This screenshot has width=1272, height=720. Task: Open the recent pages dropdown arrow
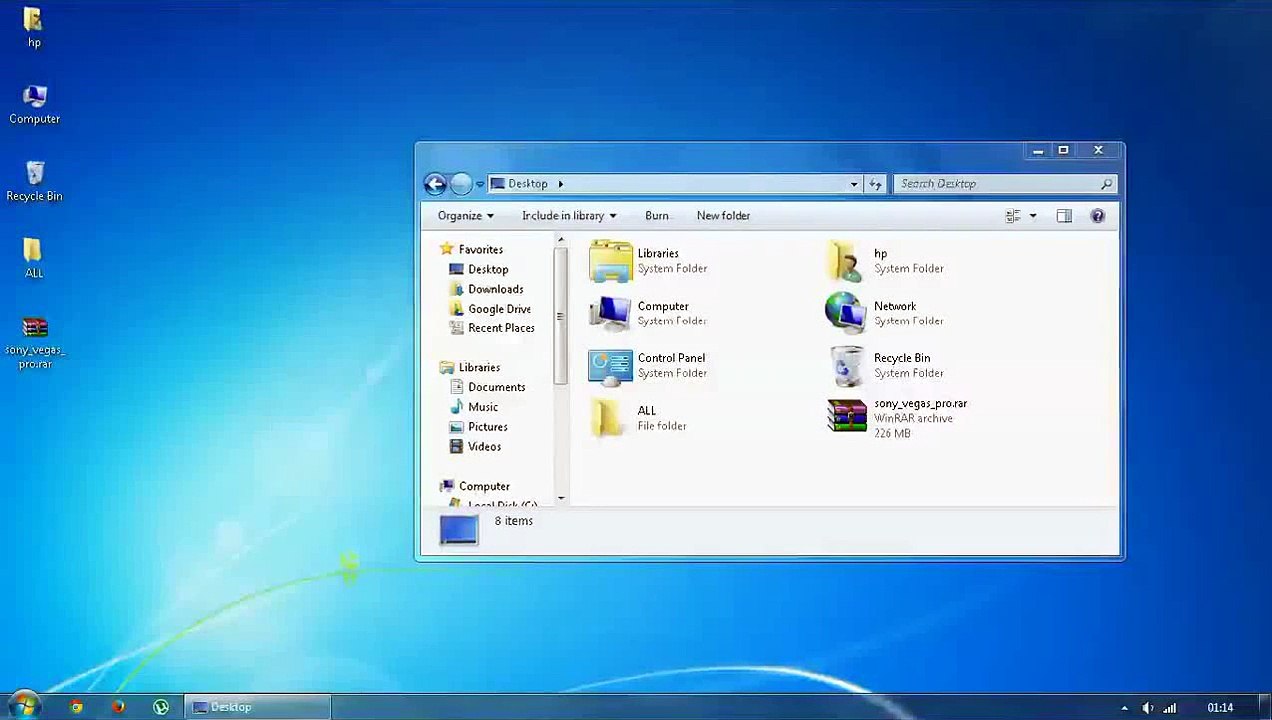point(480,184)
